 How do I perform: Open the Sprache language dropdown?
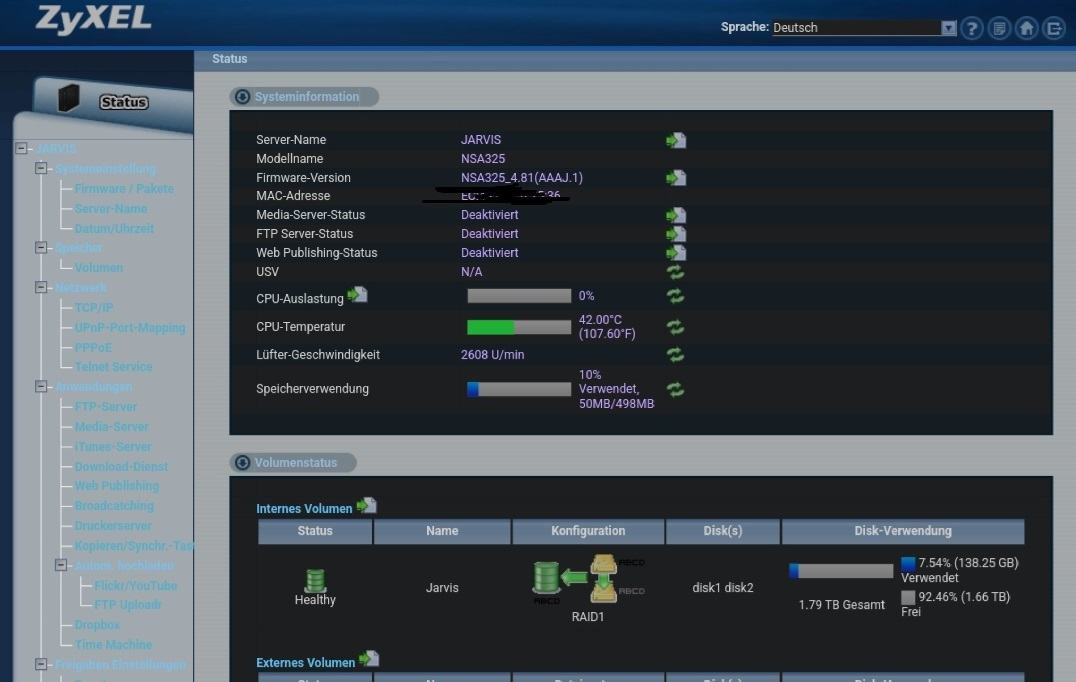tap(865, 27)
